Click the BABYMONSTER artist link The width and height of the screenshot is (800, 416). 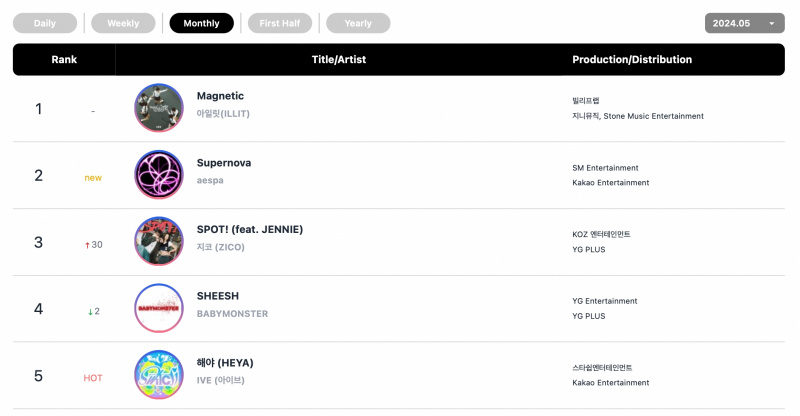[233, 313]
